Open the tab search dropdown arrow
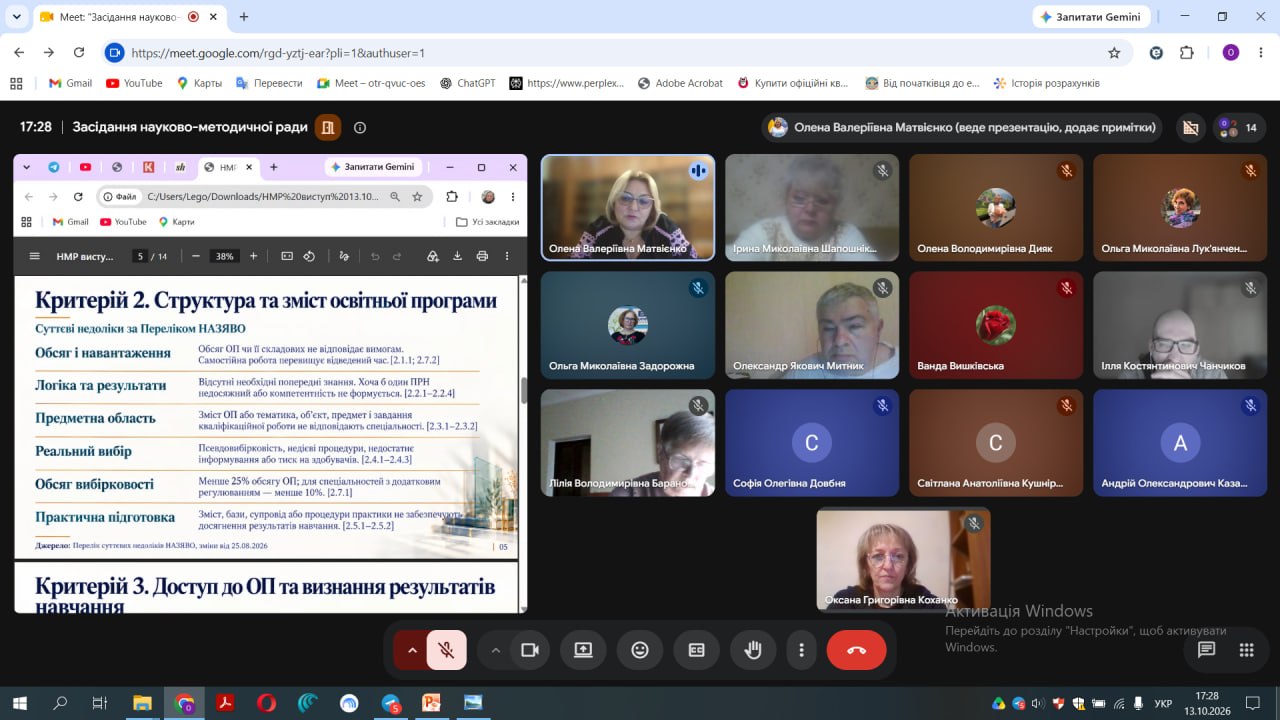 (17, 17)
